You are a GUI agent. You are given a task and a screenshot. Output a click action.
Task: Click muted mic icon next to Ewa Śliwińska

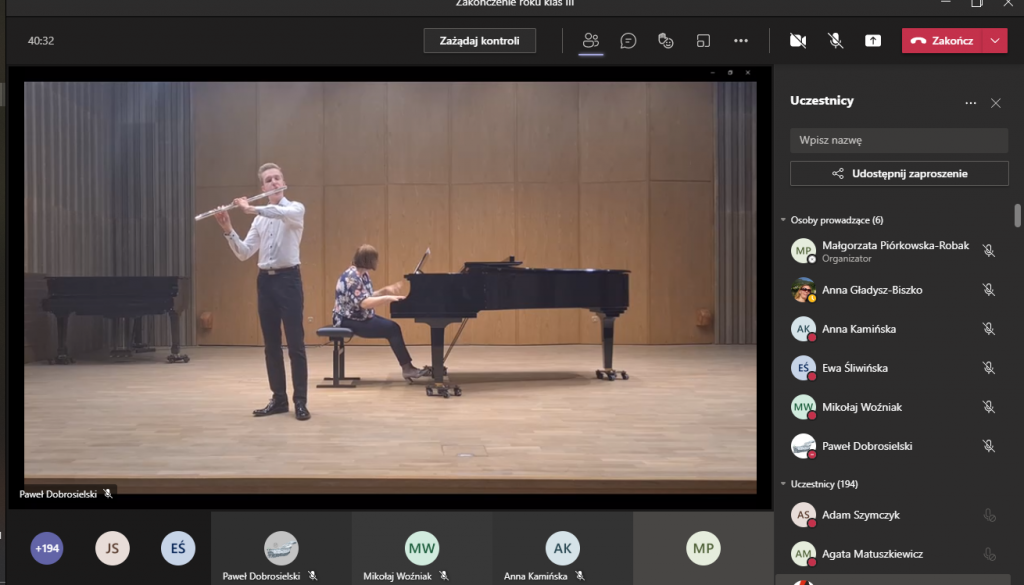click(x=988, y=368)
